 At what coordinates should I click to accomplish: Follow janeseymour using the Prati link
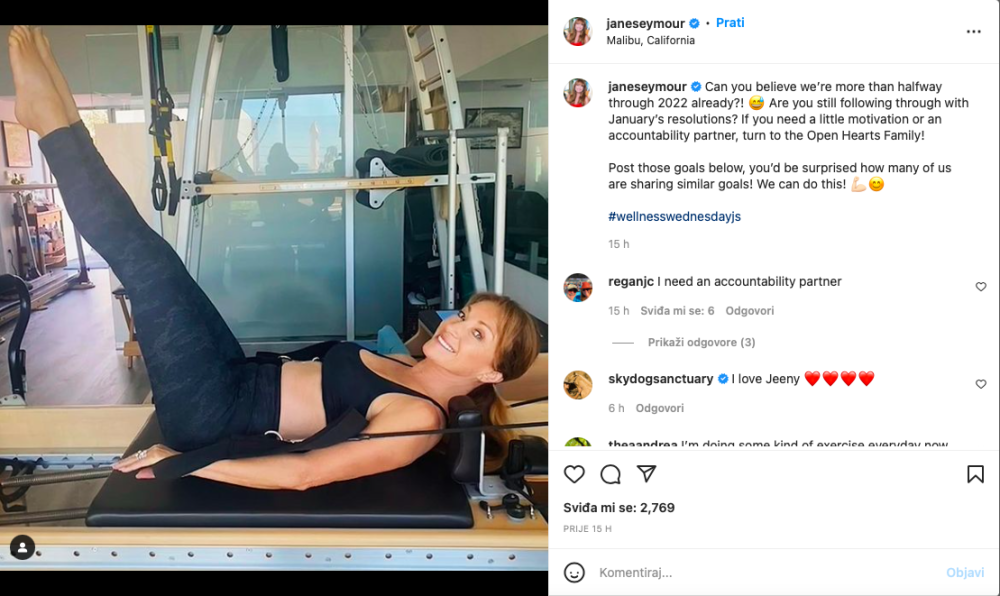pos(730,23)
